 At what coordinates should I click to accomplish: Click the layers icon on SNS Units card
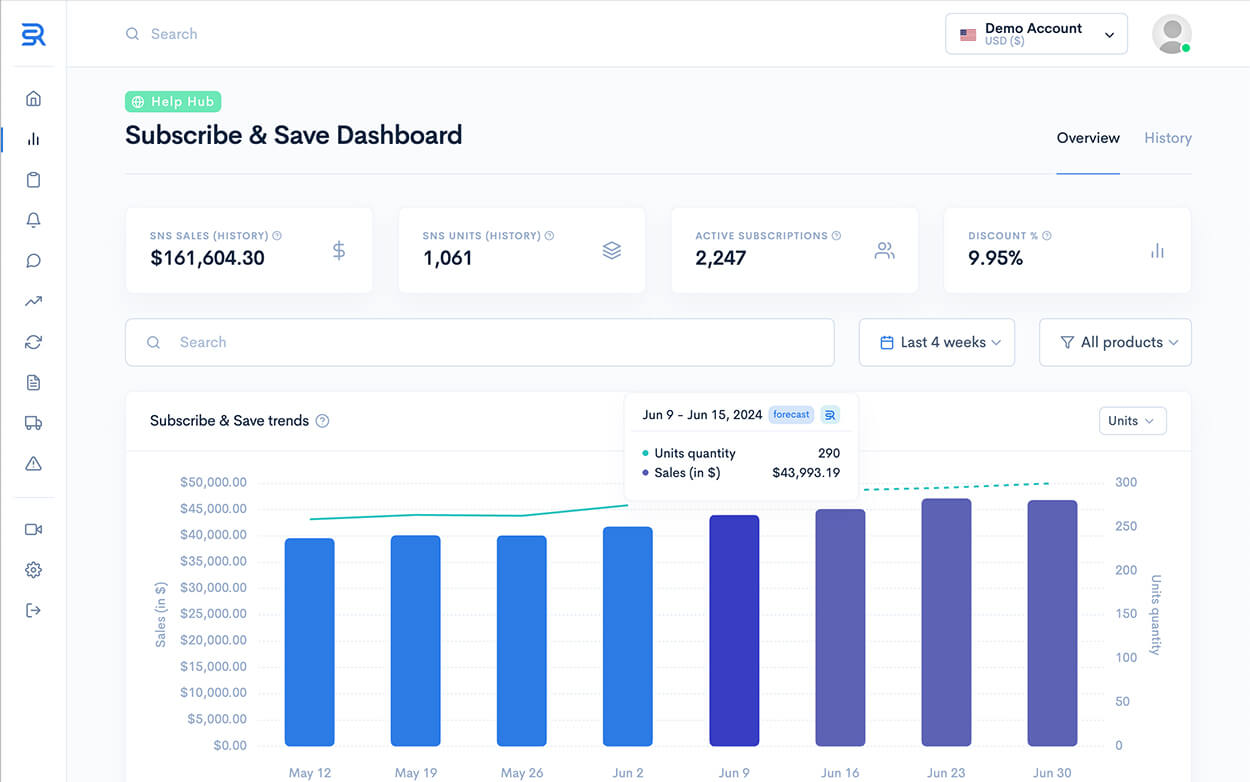point(612,251)
